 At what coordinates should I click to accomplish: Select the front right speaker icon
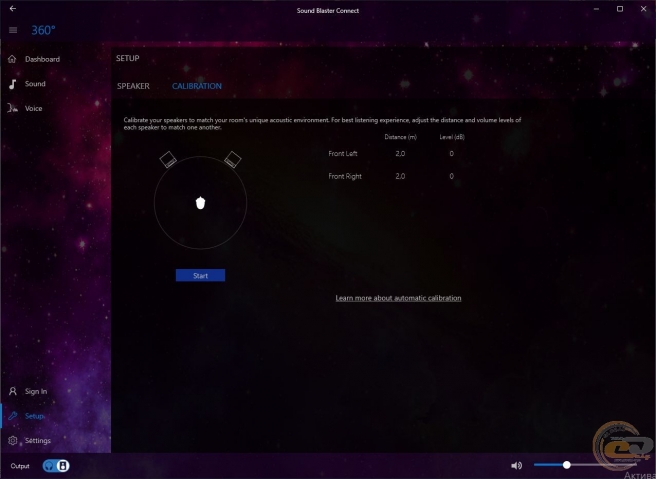233,159
